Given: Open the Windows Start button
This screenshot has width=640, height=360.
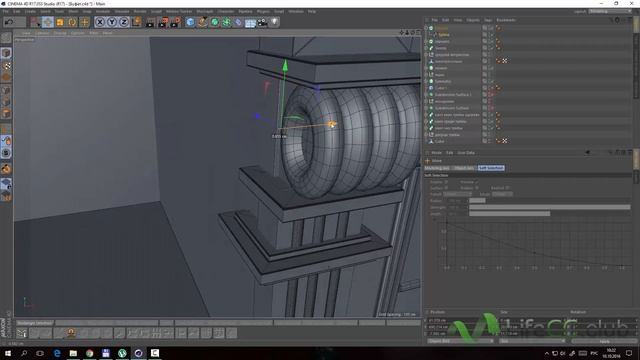Looking at the screenshot, I should [x=8, y=353].
